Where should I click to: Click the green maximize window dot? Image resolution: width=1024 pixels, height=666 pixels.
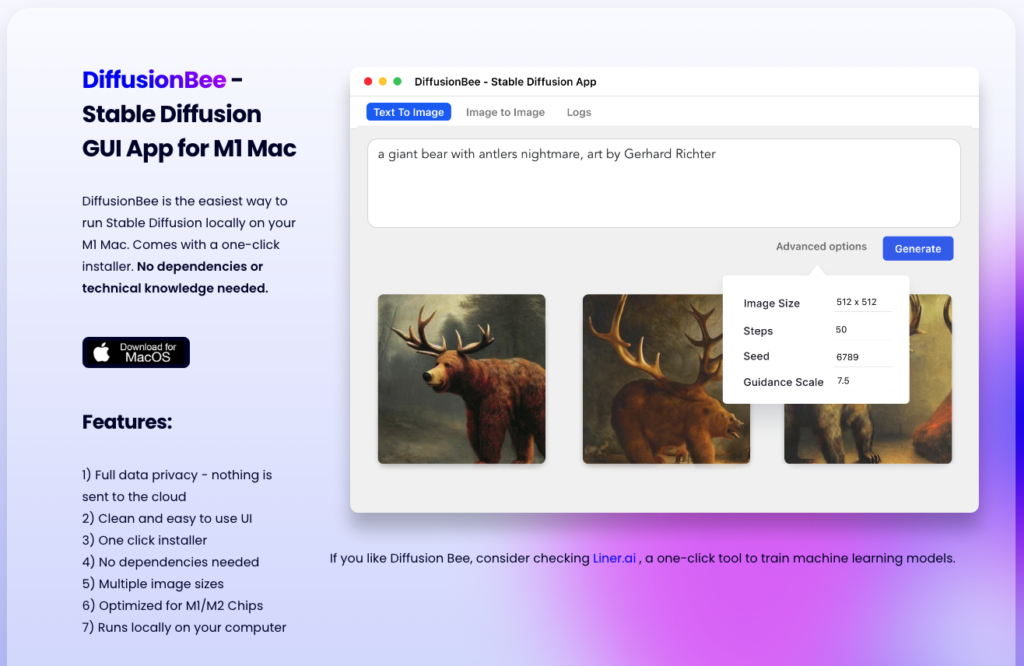[x=397, y=81]
